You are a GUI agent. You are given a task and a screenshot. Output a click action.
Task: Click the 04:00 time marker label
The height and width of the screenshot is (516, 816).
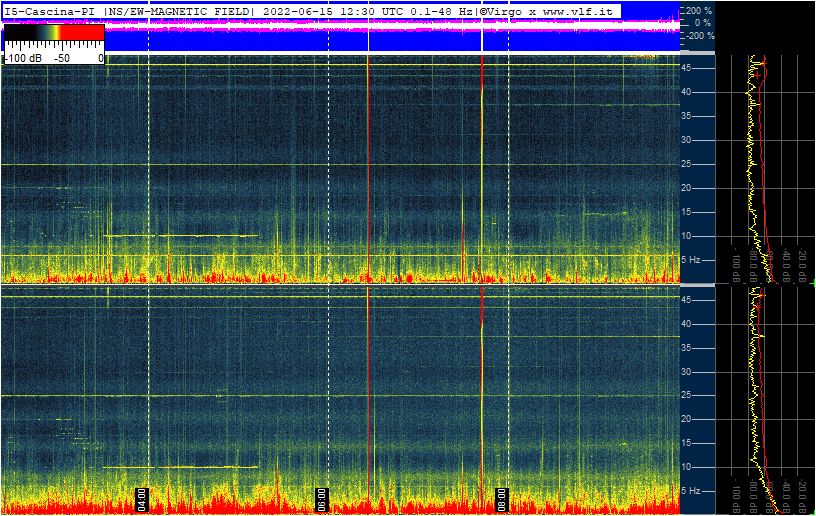tap(142, 499)
